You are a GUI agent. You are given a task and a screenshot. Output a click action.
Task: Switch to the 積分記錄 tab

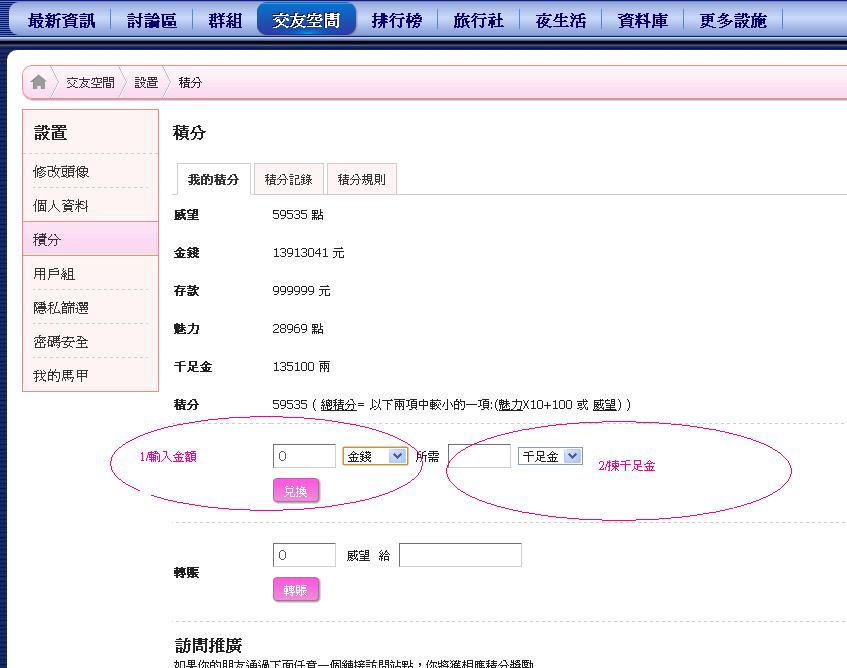[x=288, y=179]
